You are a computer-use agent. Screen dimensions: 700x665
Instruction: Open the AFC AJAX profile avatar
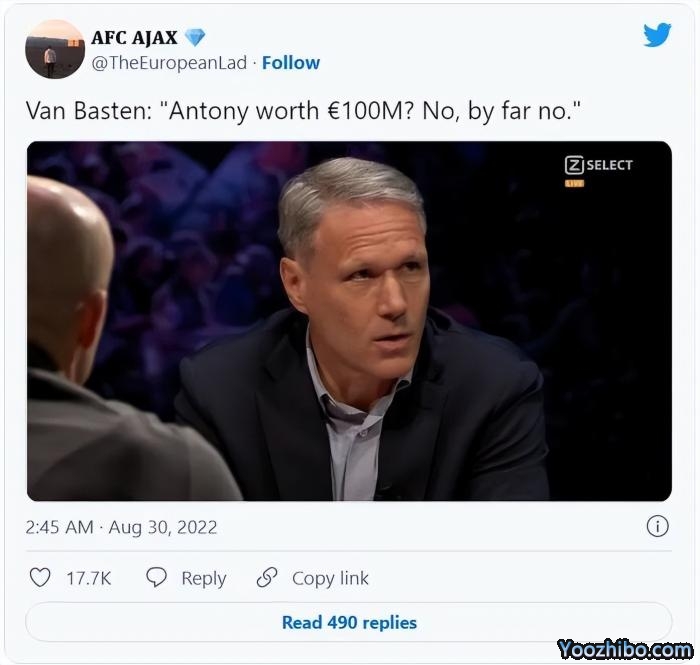(x=55, y=49)
